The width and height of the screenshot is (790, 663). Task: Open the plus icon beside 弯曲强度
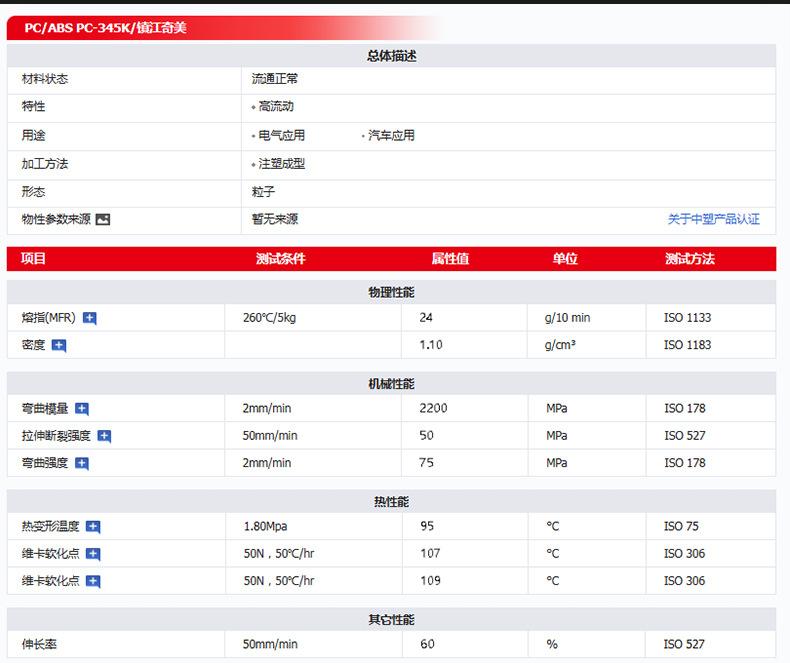point(82,463)
